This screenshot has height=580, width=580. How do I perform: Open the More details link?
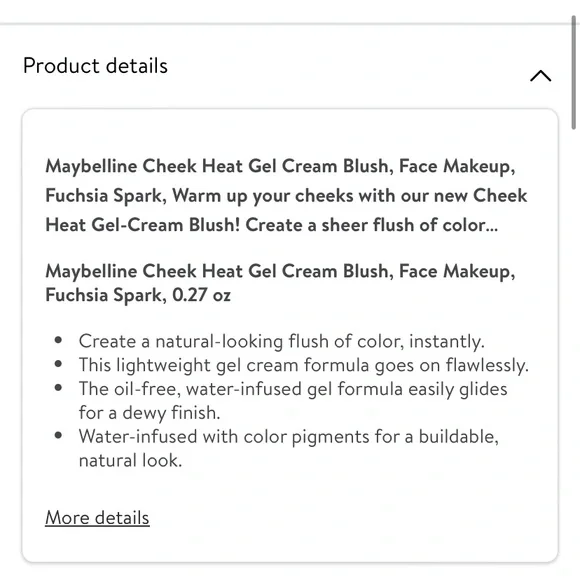[97, 517]
